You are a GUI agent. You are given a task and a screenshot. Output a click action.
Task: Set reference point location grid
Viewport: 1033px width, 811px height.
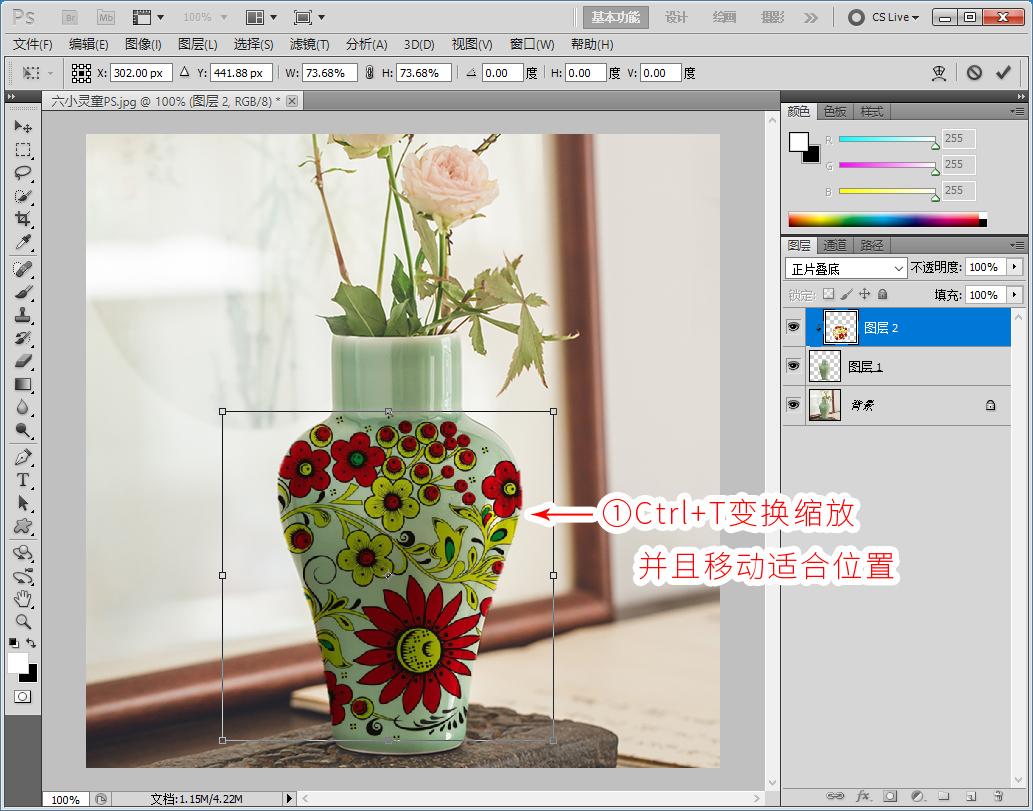[x=81, y=73]
